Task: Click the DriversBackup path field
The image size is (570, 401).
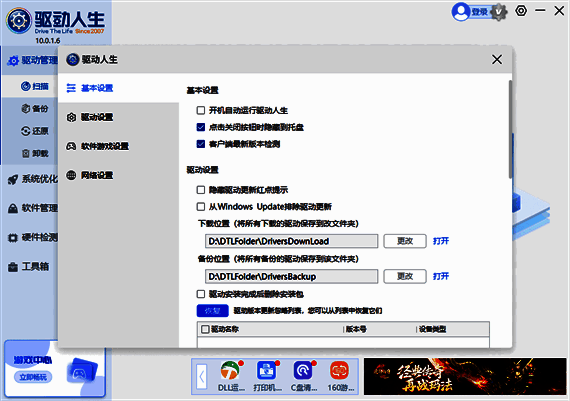Action: 292,276
